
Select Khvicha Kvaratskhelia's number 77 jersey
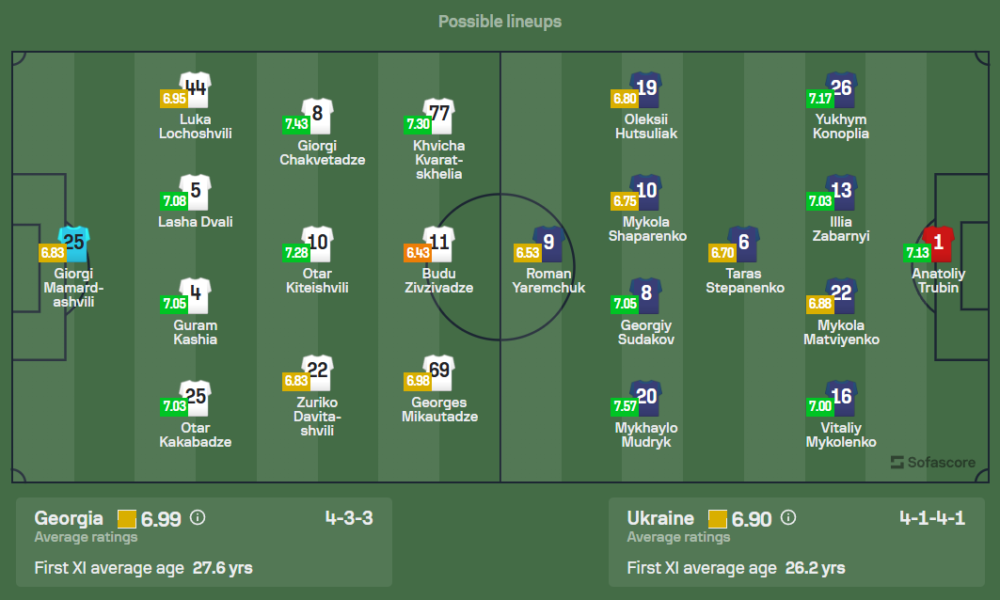pyautogui.click(x=438, y=114)
